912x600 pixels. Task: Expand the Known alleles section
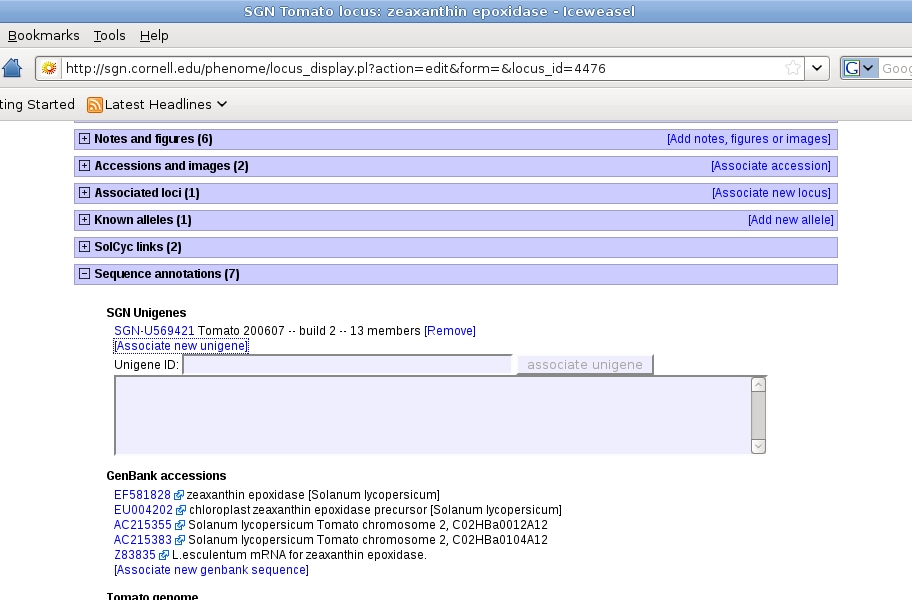coord(84,220)
